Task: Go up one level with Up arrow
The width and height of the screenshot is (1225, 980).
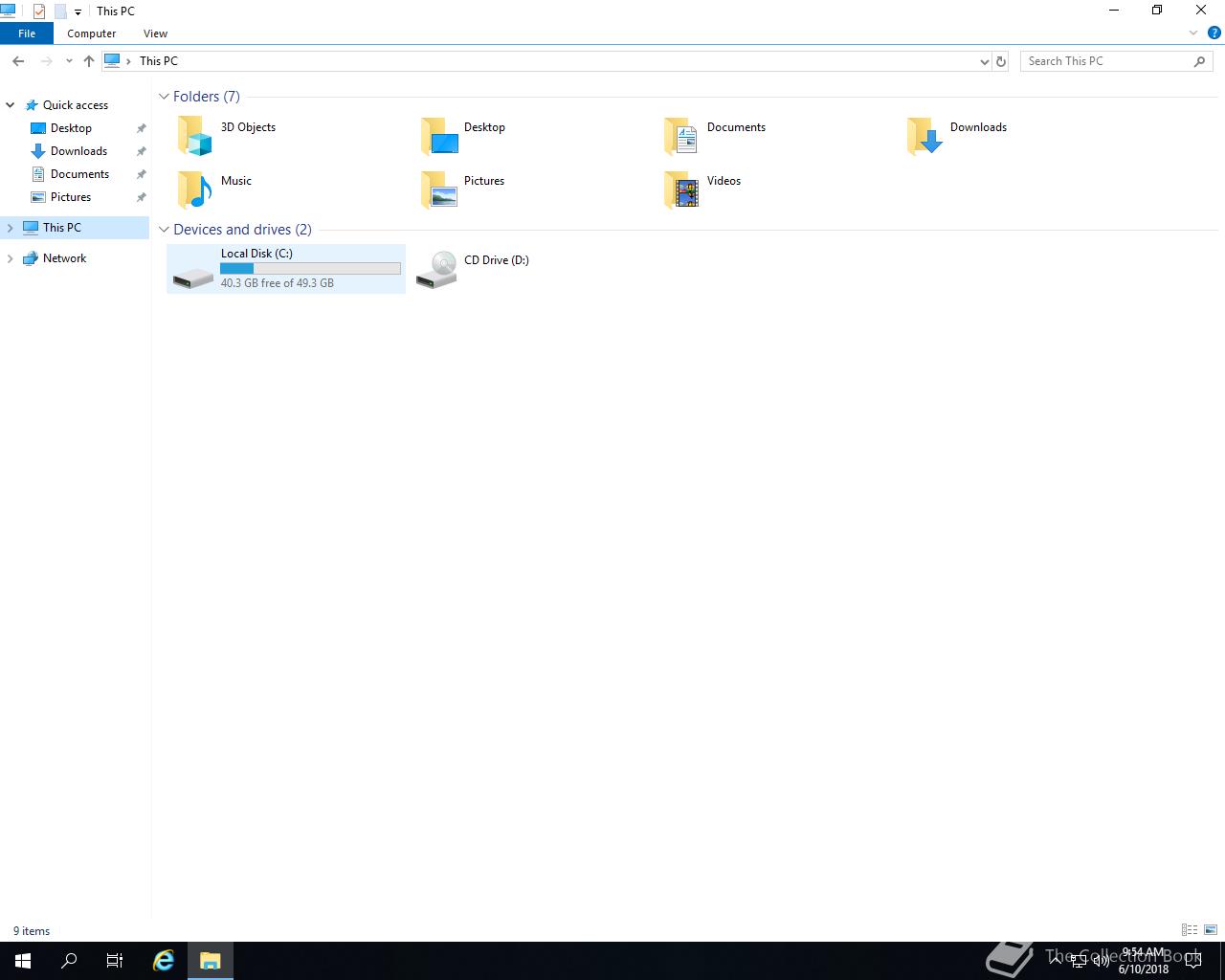Action: (89, 61)
